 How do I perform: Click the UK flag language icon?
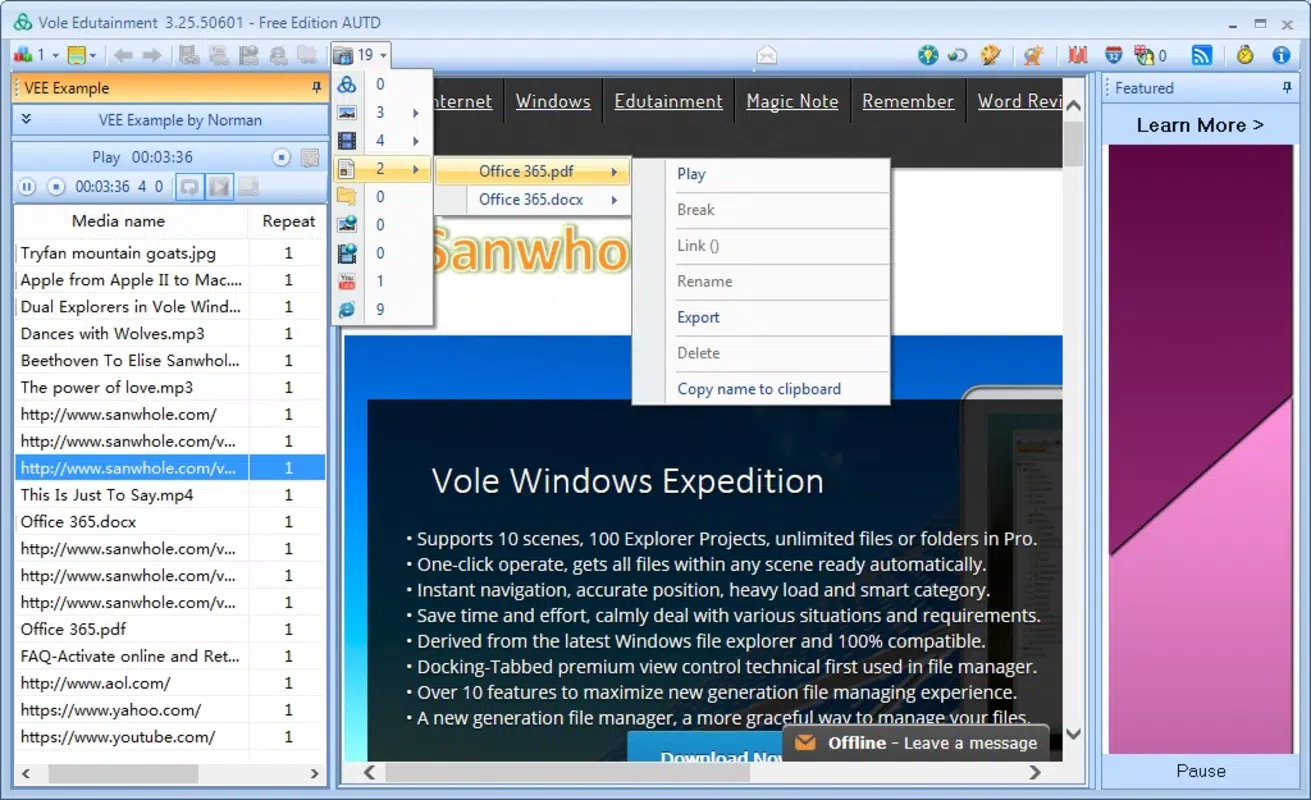point(1144,55)
